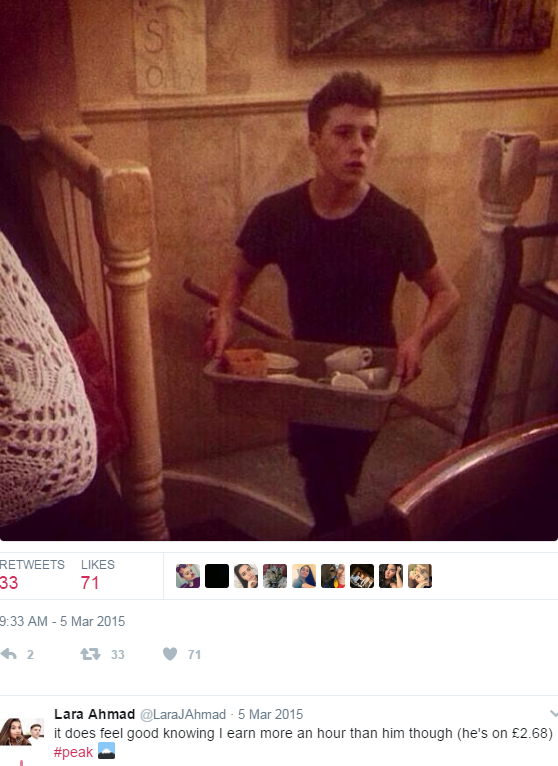558x766 pixels.
Task: Click the cat picture liker avatar
Action: [275, 576]
